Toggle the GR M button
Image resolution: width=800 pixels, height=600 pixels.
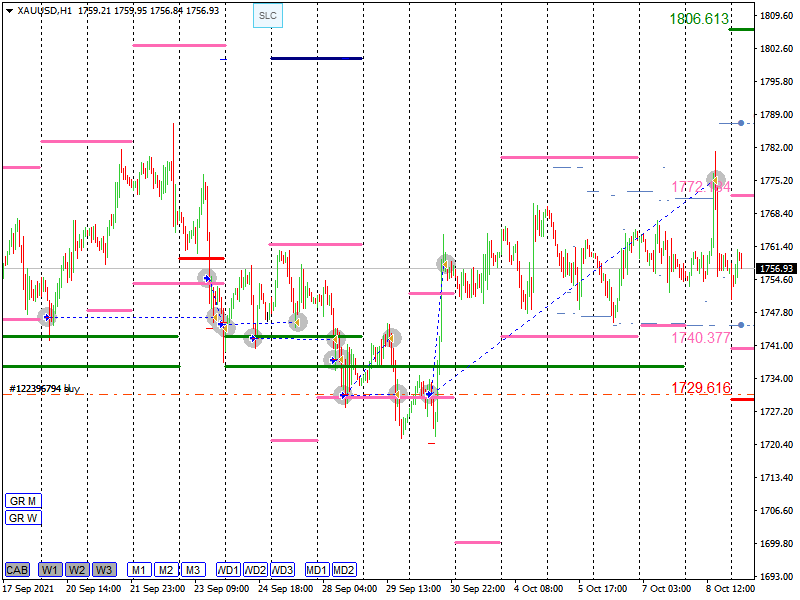pyautogui.click(x=23, y=501)
